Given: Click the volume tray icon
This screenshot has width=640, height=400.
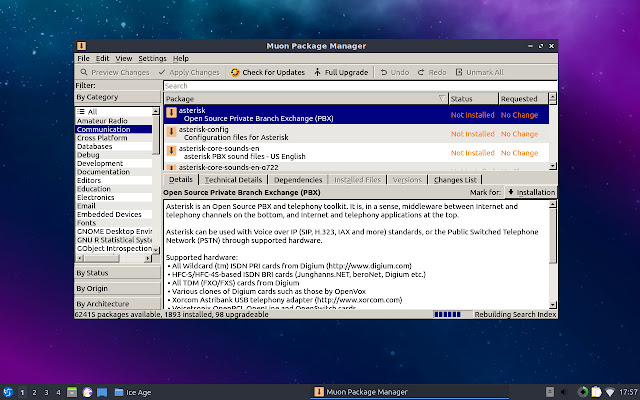Looking at the screenshot, I should coord(565,392).
